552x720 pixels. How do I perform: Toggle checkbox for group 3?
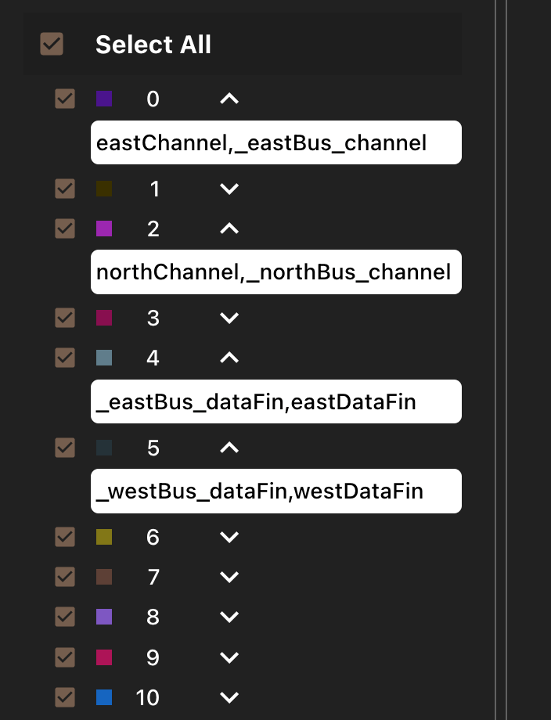tap(65, 318)
